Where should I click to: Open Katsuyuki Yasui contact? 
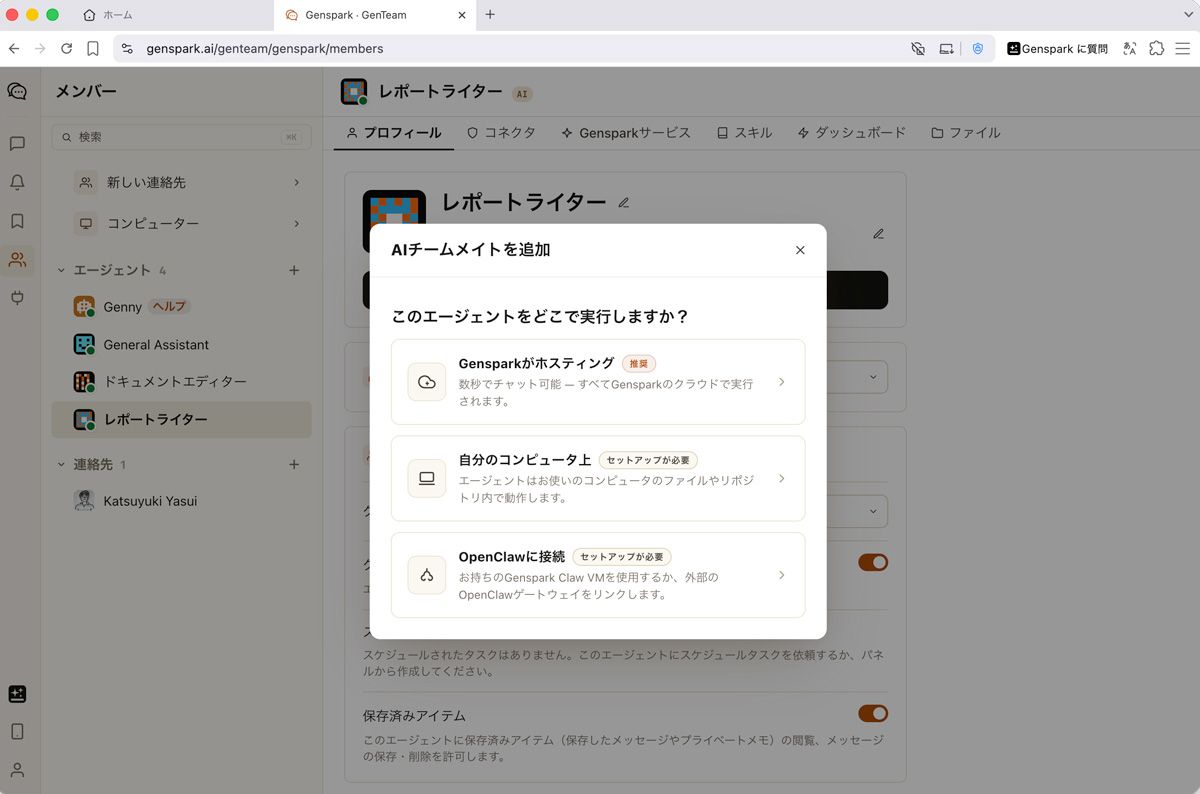click(182, 501)
